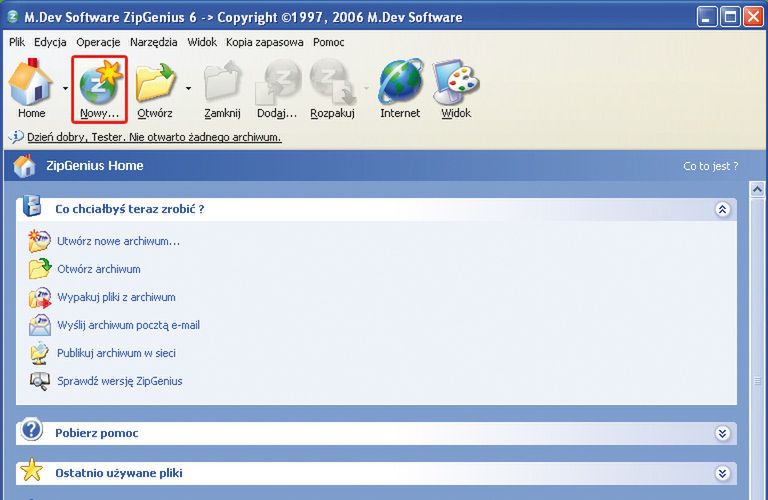Click the icon beside Wypakuj pliki z archiwum
Image resolution: width=768 pixels, height=500 pixels.
coord(39,297)
